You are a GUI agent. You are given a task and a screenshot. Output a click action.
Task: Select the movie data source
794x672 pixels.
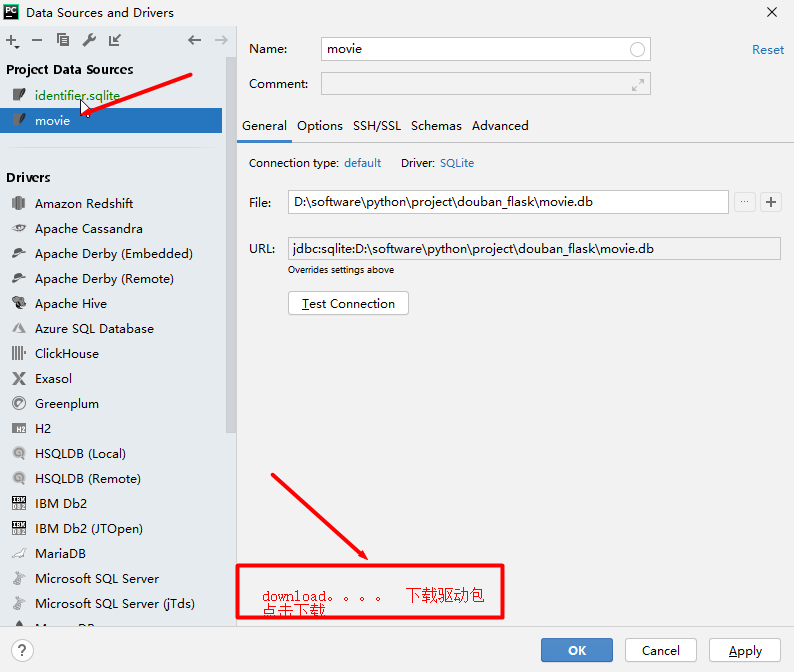pos(111,121)
